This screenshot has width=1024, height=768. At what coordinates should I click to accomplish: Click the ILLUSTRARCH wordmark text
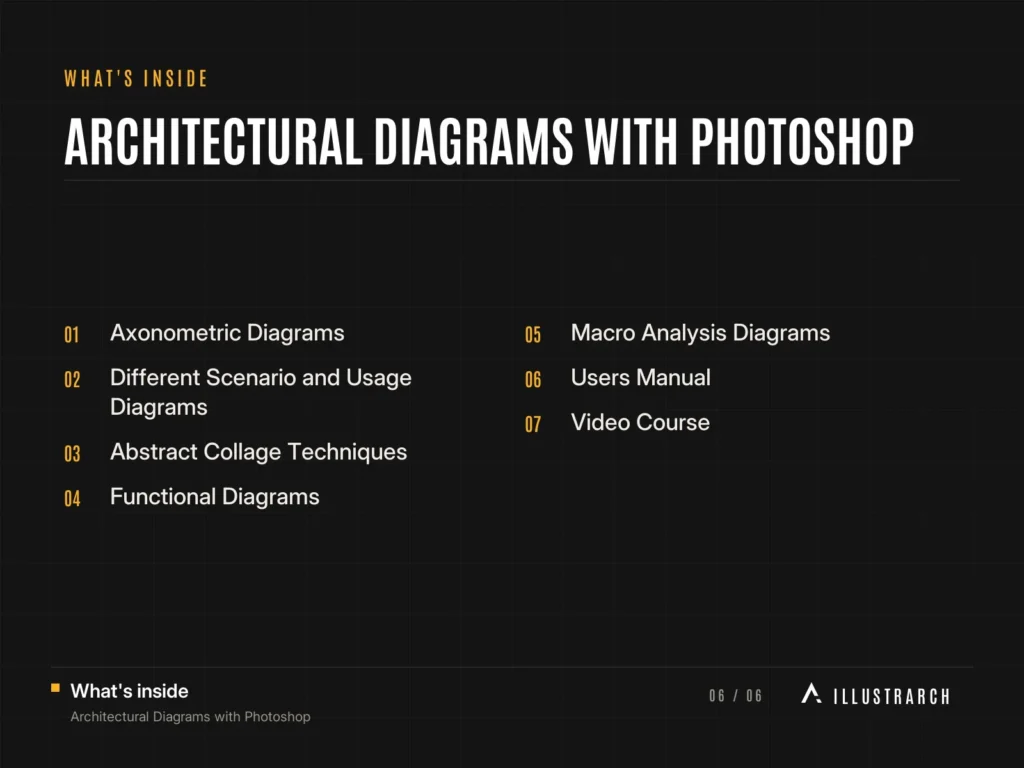tap(891, 697)
